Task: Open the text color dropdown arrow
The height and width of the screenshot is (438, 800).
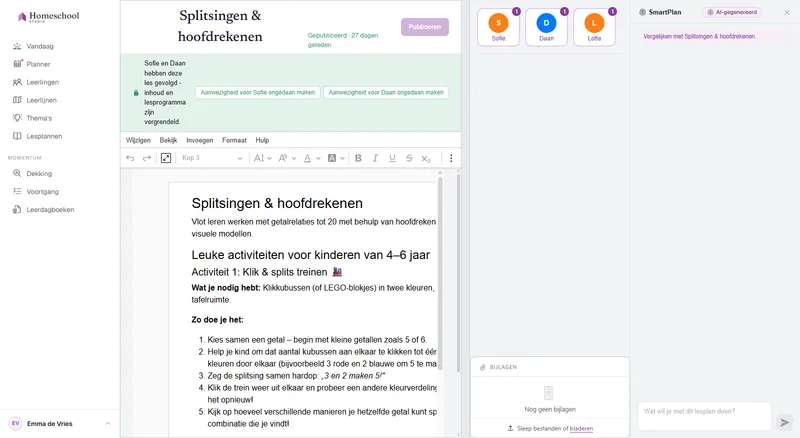Action: pyautogui.click(x=318, y=159)
